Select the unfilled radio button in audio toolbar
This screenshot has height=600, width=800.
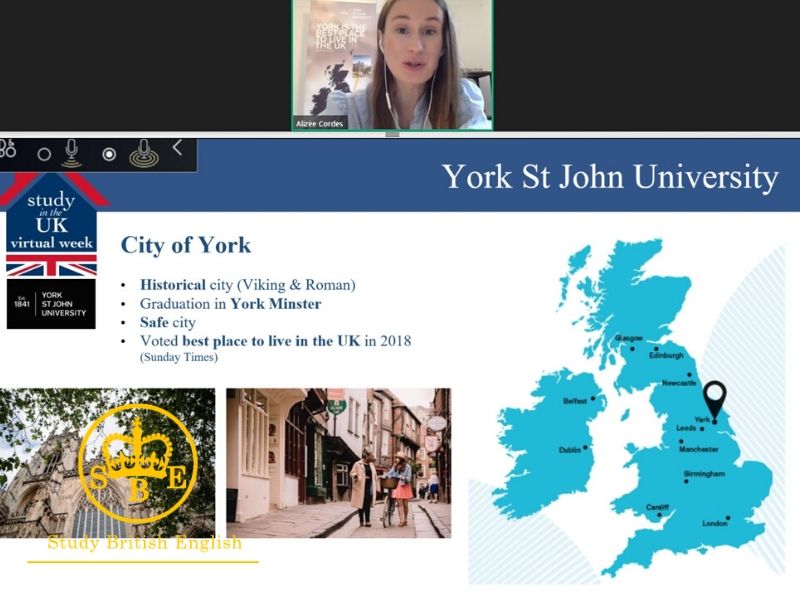tap(43, 155)
